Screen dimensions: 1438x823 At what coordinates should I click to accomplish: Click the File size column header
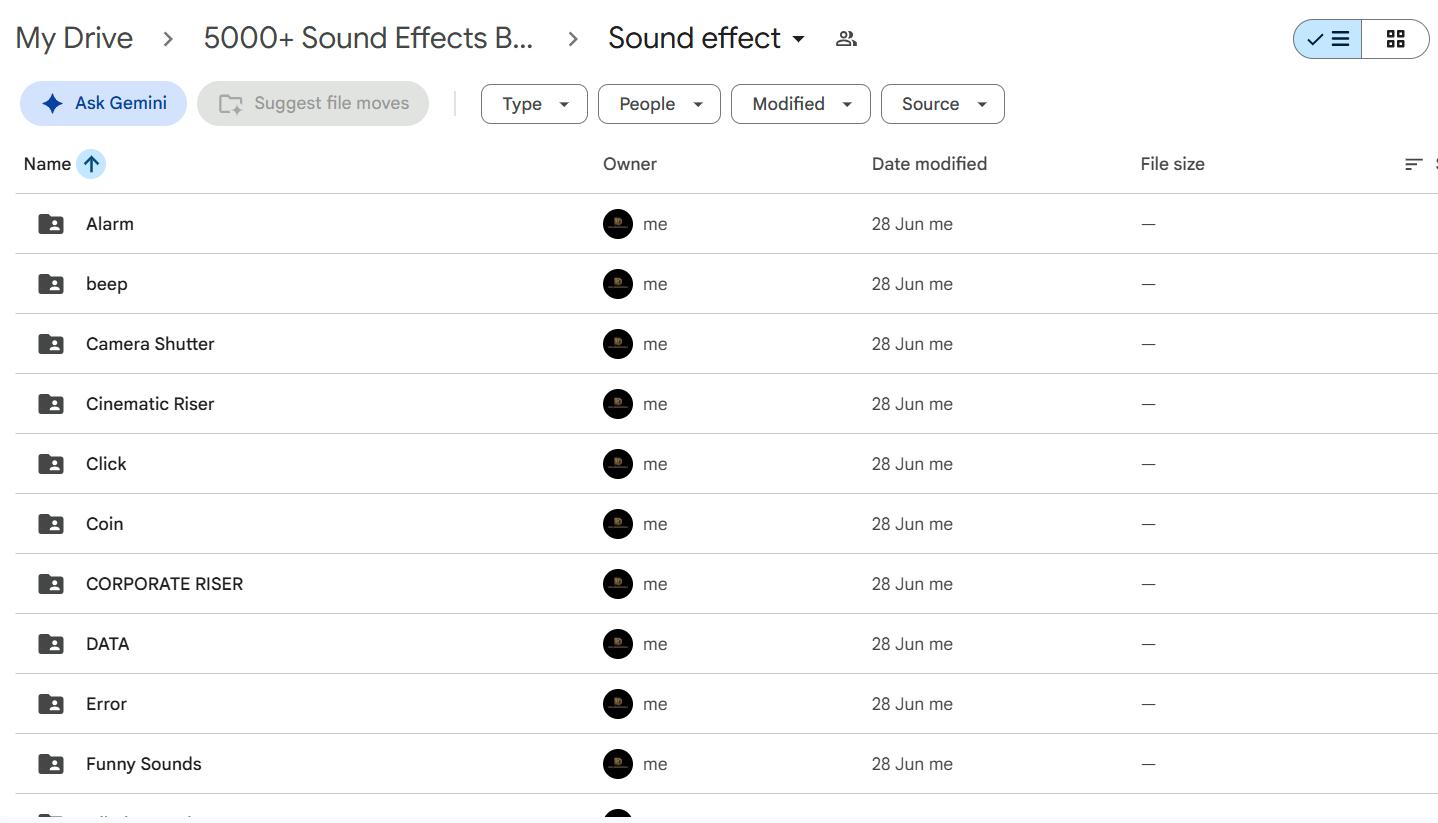[1172, 164]
